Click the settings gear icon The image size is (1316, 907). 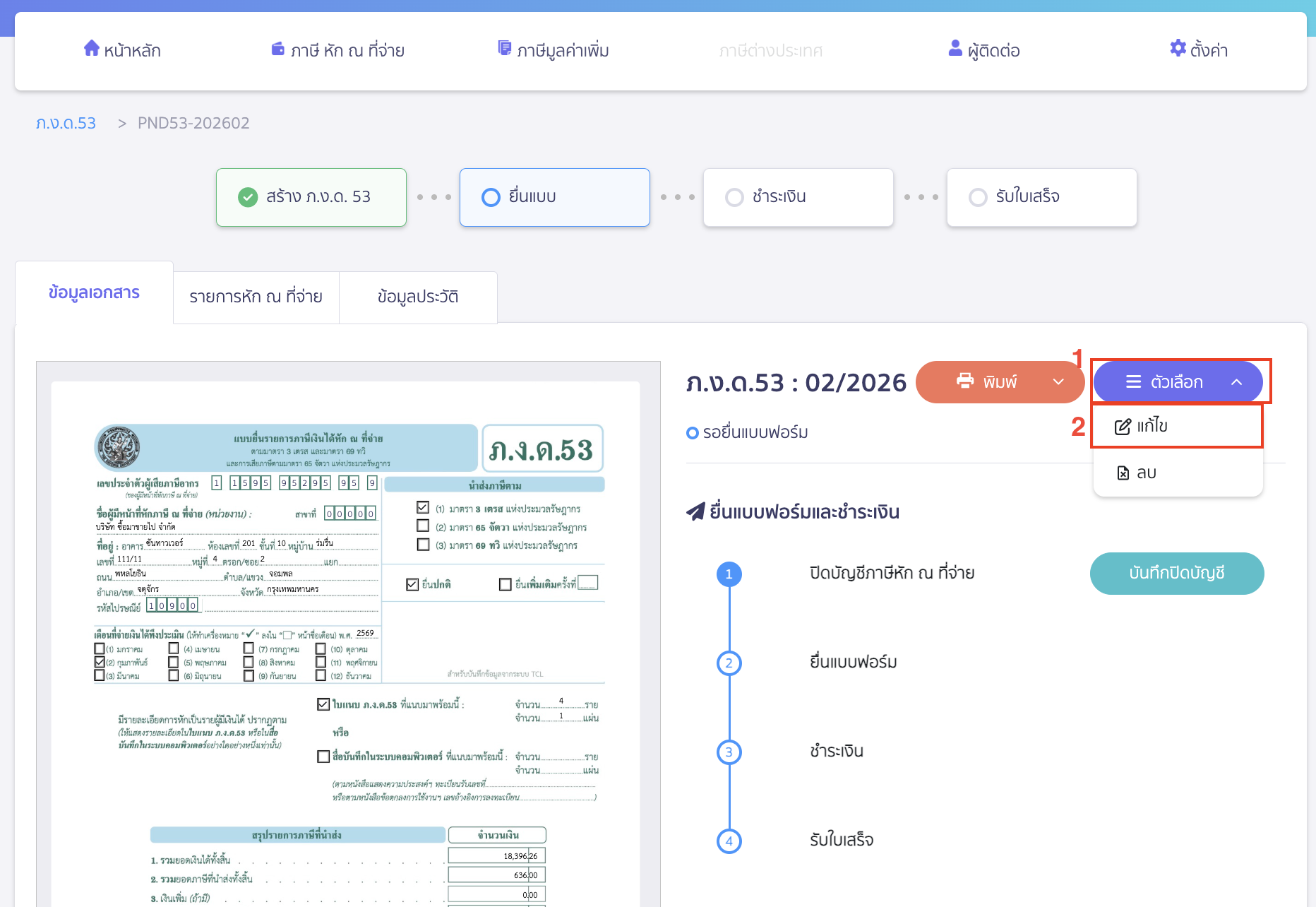1178,48
